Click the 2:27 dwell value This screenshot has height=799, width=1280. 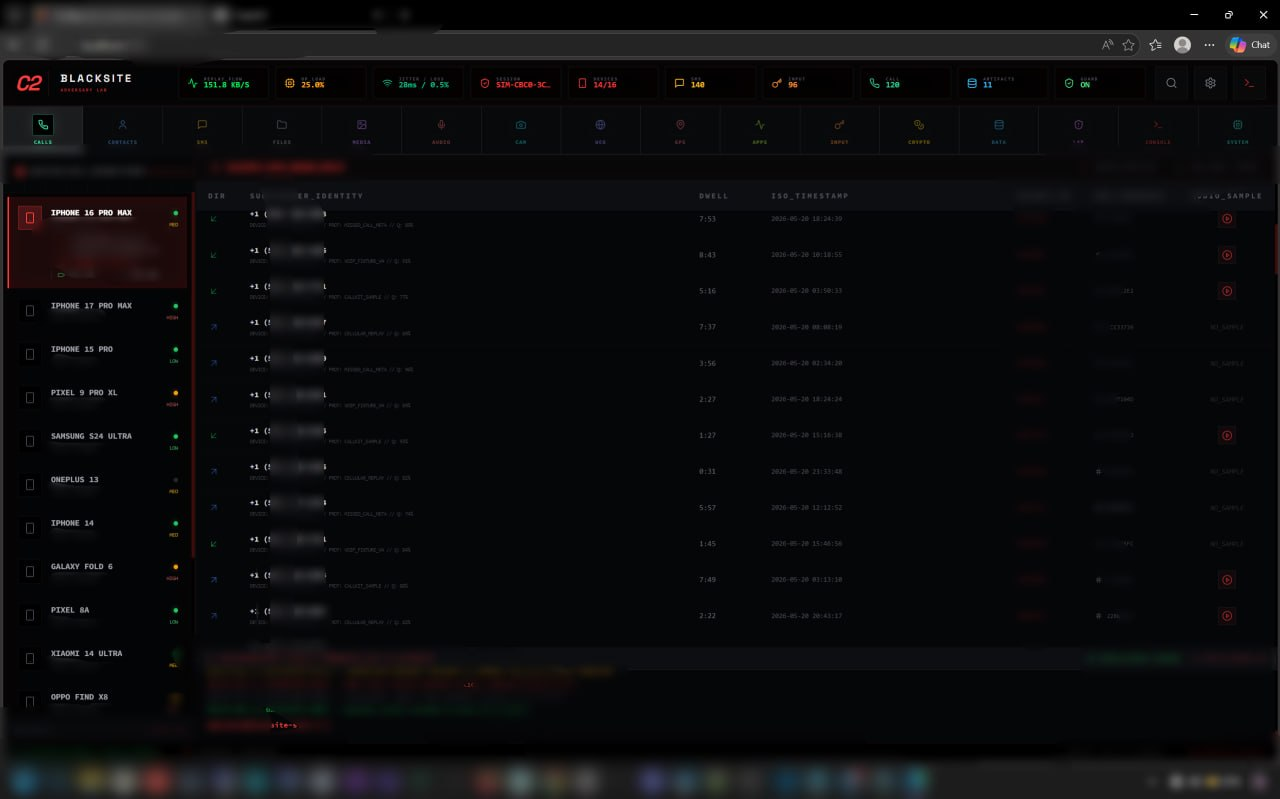click(707, 399)
